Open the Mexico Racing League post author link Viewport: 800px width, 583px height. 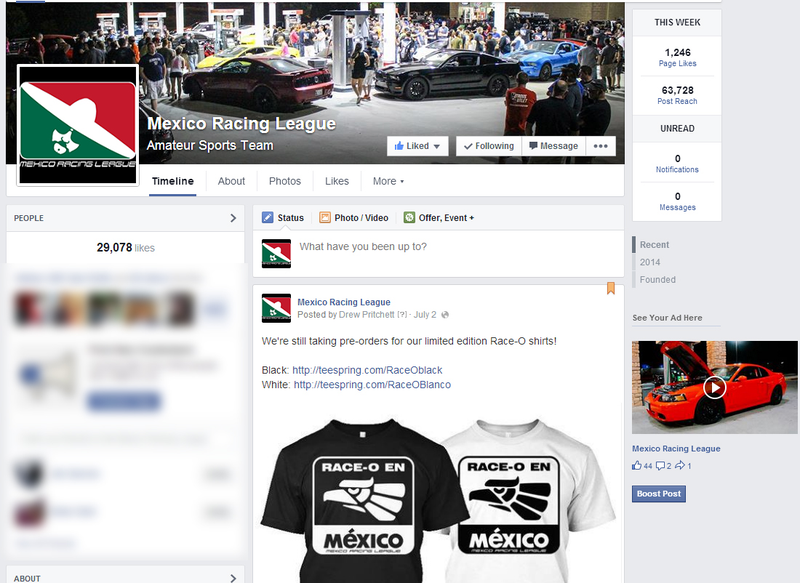pos(343,302)
